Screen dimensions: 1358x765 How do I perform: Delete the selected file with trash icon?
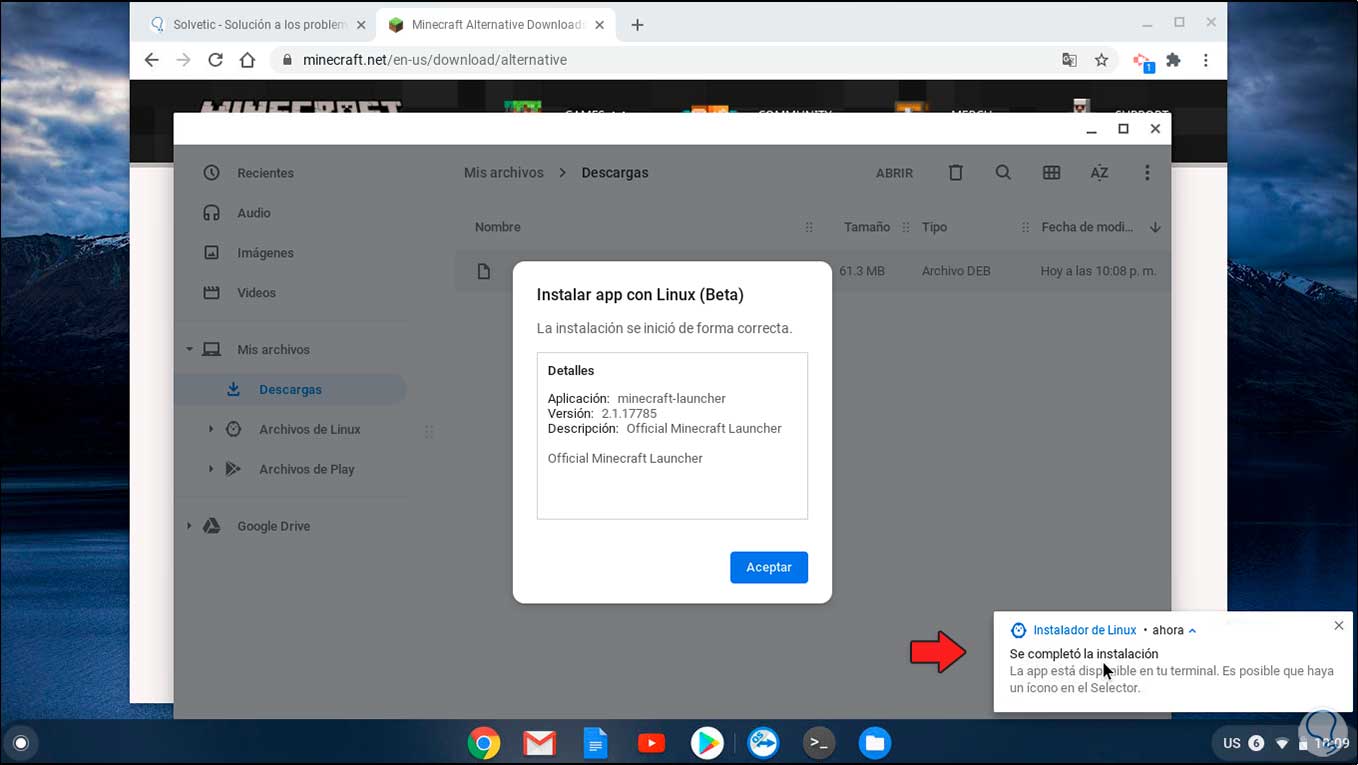coord(955,173)
